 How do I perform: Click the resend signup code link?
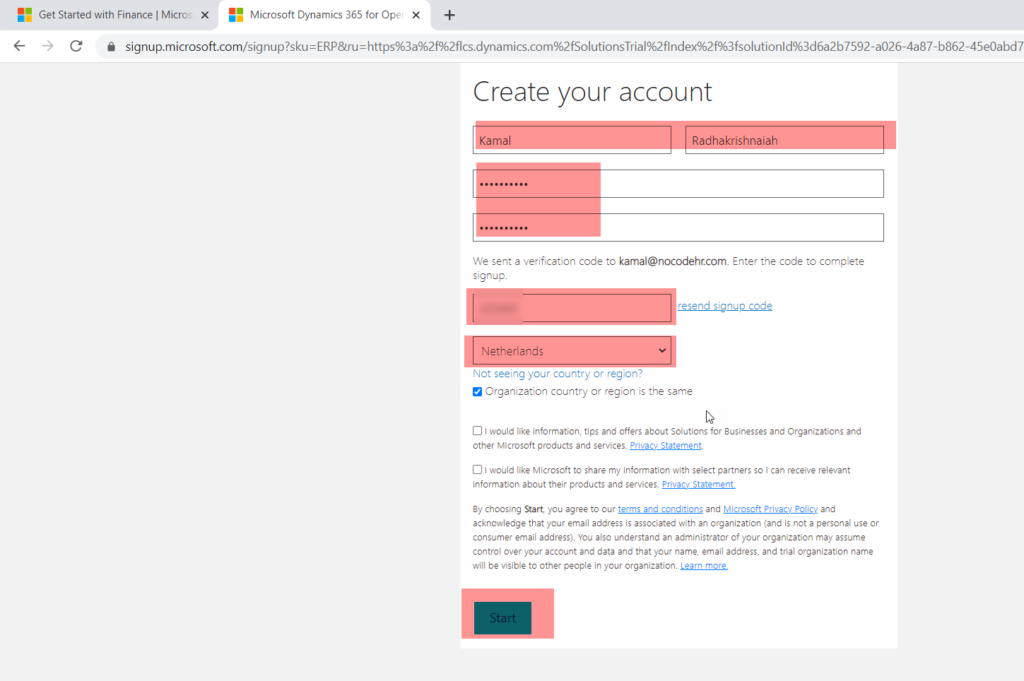pos(725,306)
